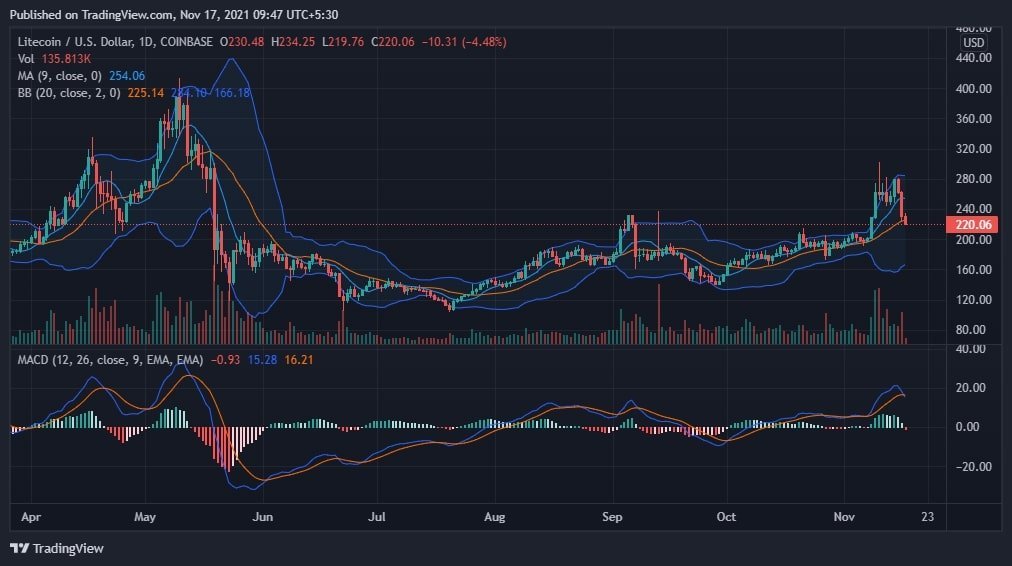Select the 'BB (20, close, 2, 0)' indicator legend
The width and height of the screenshot is (1012, 566).
coord(69,93)
